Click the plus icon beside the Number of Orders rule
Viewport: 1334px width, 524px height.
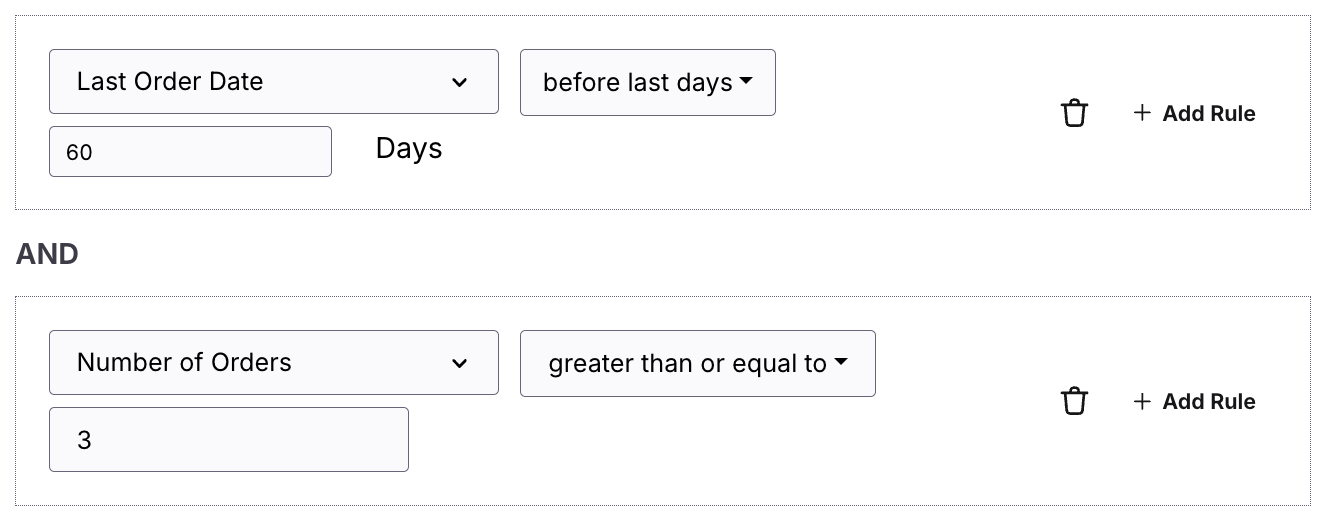pos(1142,401)
